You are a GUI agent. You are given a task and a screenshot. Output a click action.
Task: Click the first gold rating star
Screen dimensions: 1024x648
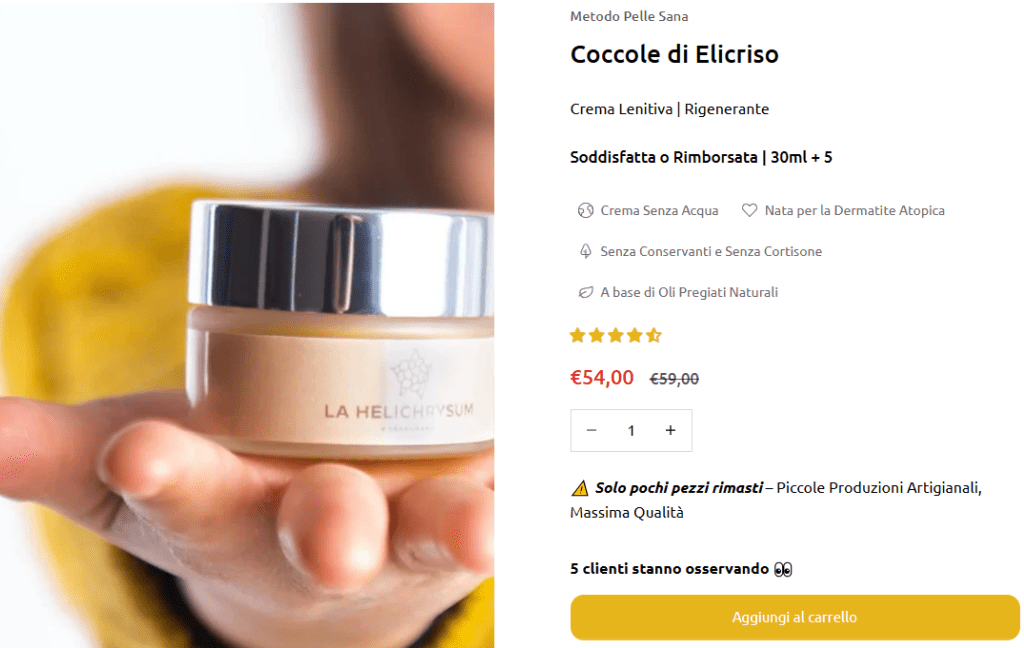[577, 336]
